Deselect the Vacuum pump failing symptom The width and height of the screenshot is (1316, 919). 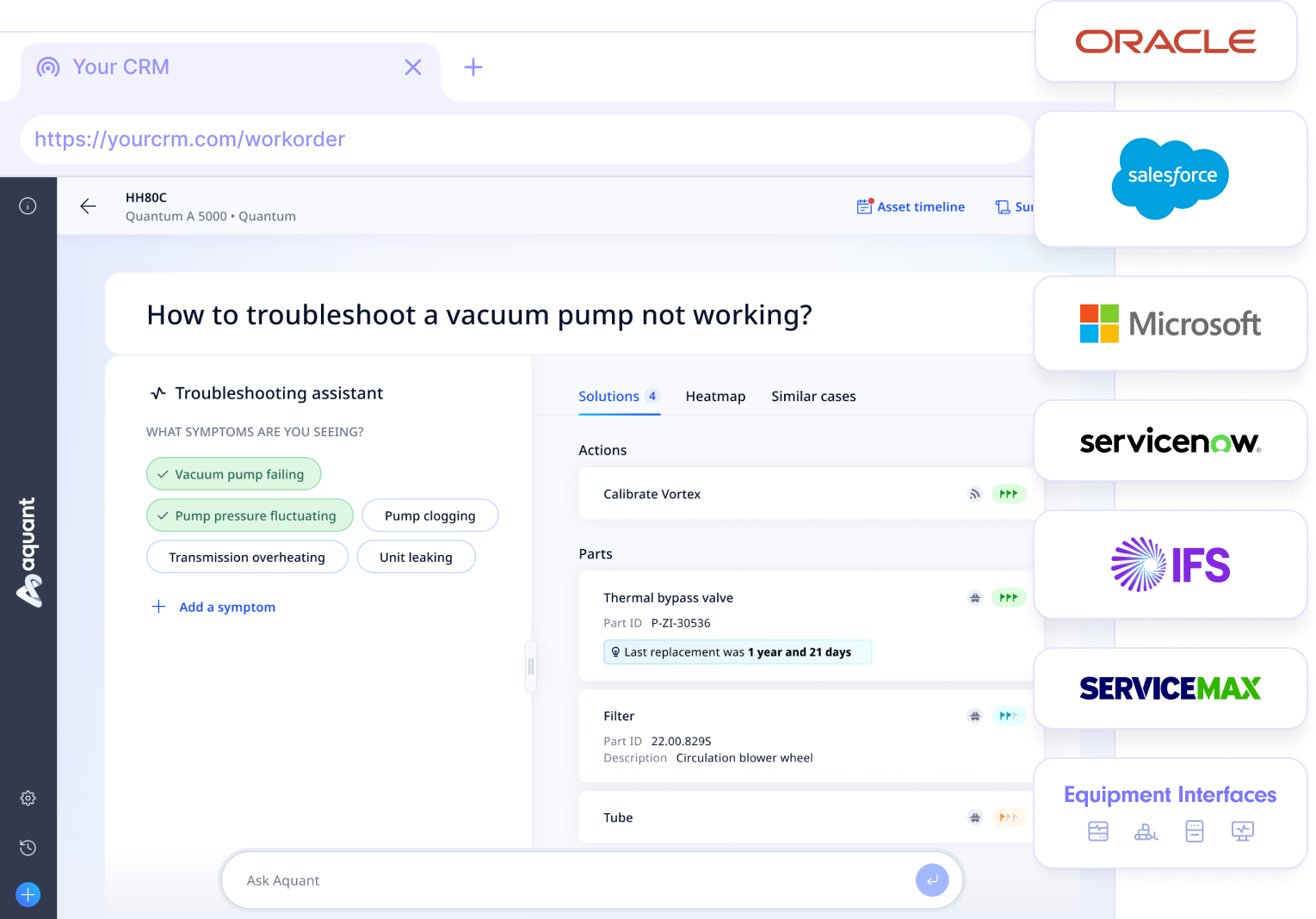[x=234, y=474]
